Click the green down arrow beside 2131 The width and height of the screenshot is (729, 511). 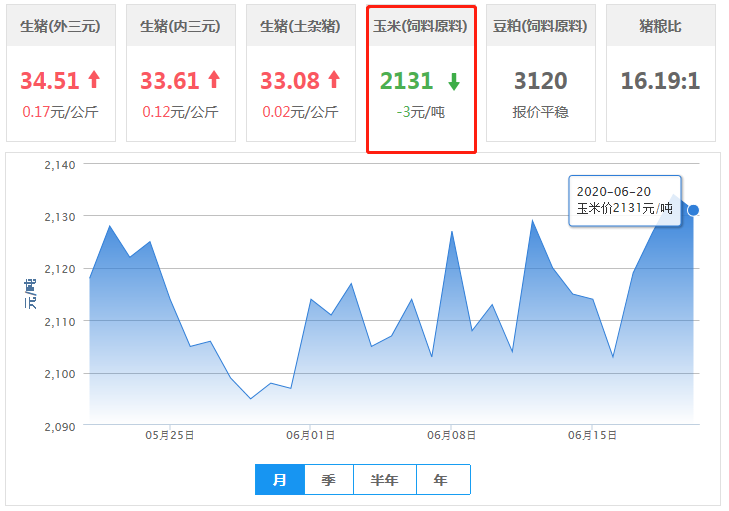[453, 81]
